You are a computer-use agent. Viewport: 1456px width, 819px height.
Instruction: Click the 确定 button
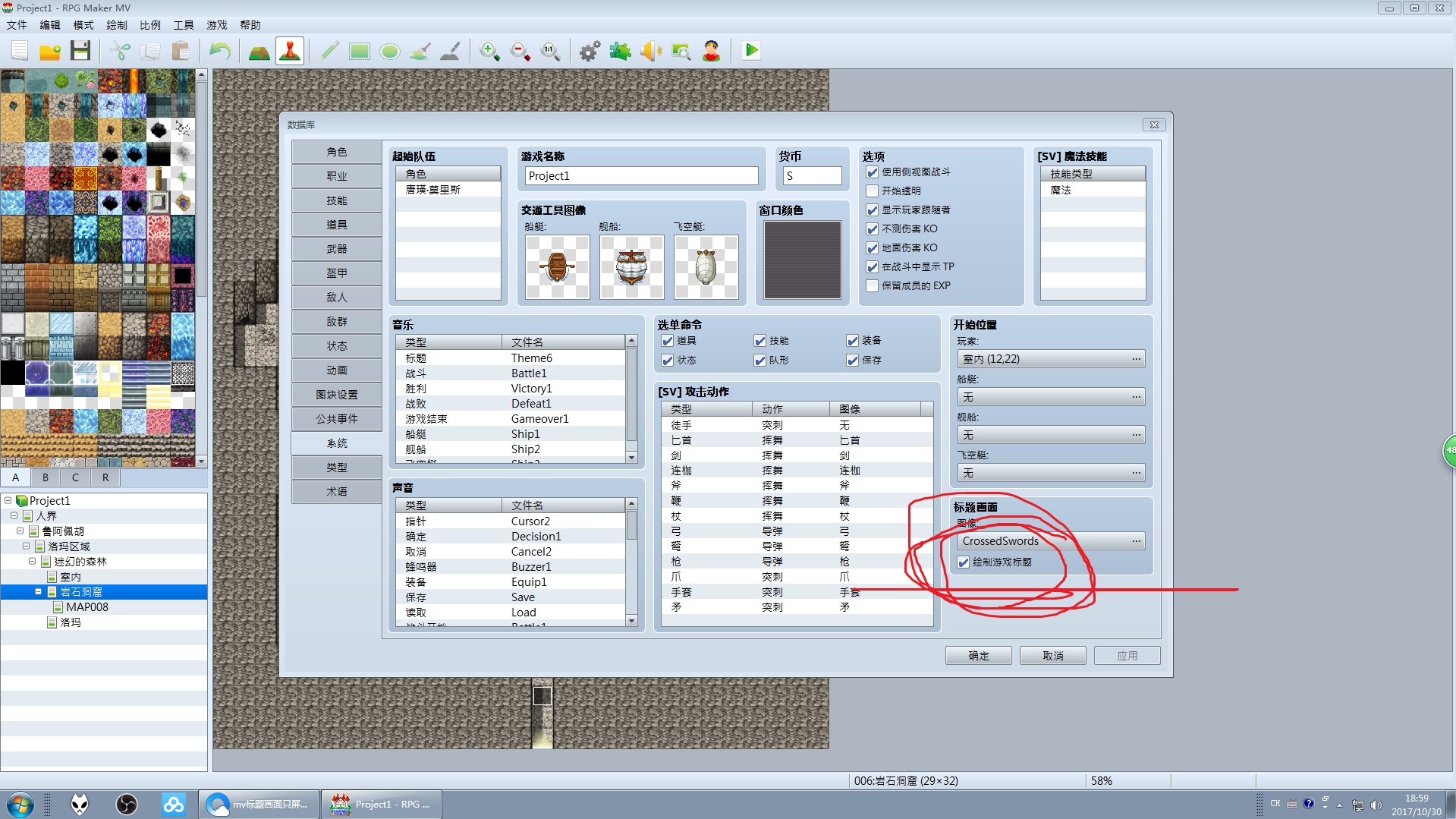(x=979, y=656)
